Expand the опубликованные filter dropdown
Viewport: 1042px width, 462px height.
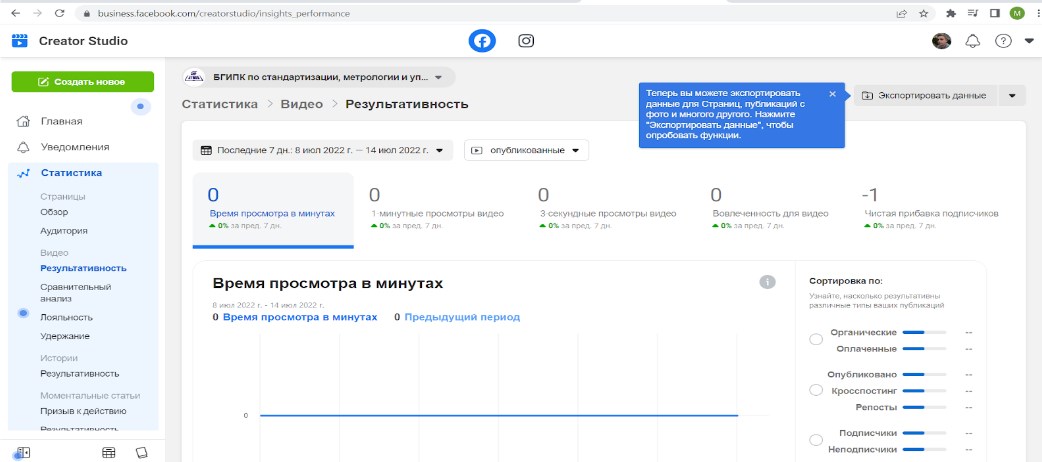(526, 151)
